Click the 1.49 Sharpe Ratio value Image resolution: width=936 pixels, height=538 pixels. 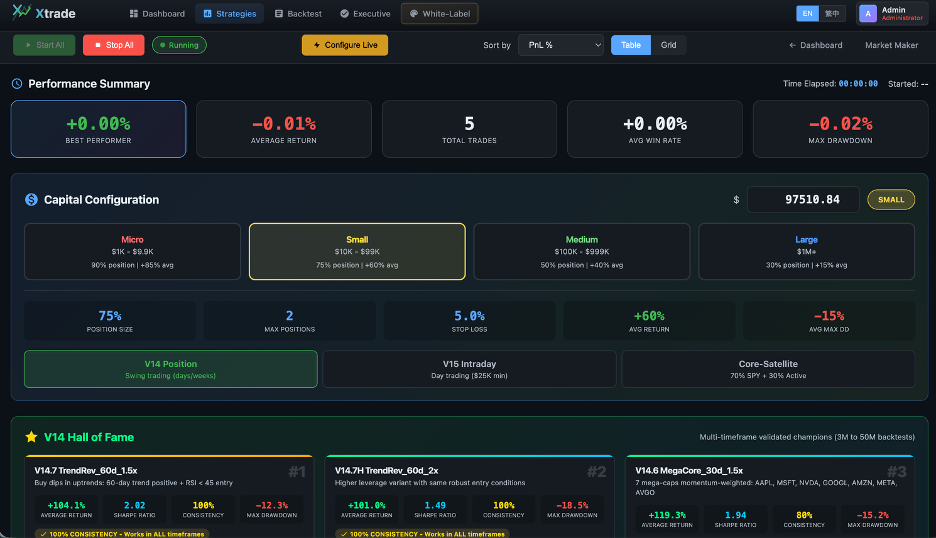[x=435, y=505]
